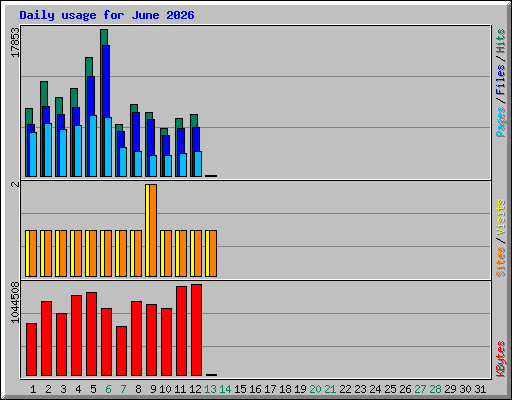Click the cyan pages bar for day 12
The image size is (512, 400).
click(198, 164)
